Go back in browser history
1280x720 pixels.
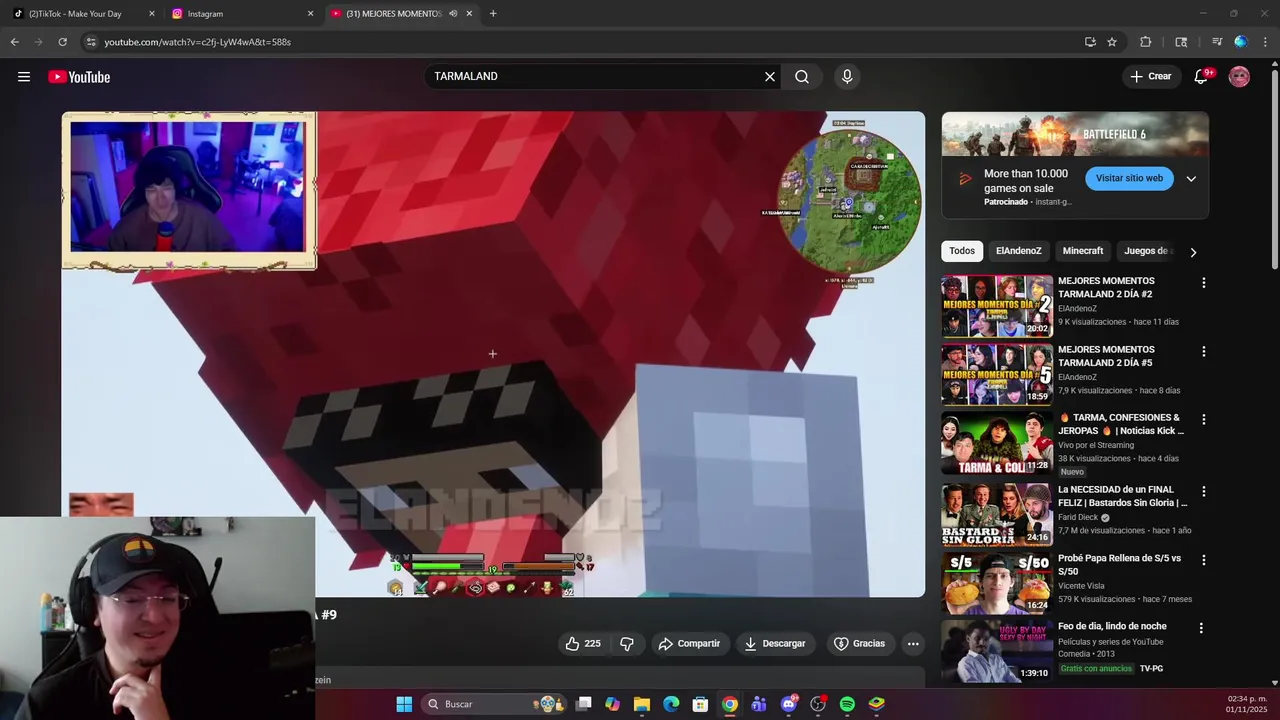[x=14, y=42]
